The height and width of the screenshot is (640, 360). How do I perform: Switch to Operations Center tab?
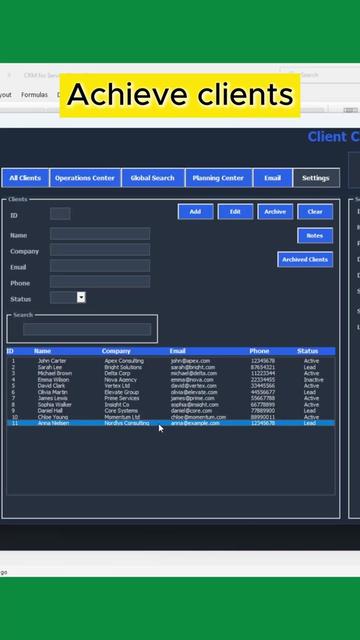(85, 178)
